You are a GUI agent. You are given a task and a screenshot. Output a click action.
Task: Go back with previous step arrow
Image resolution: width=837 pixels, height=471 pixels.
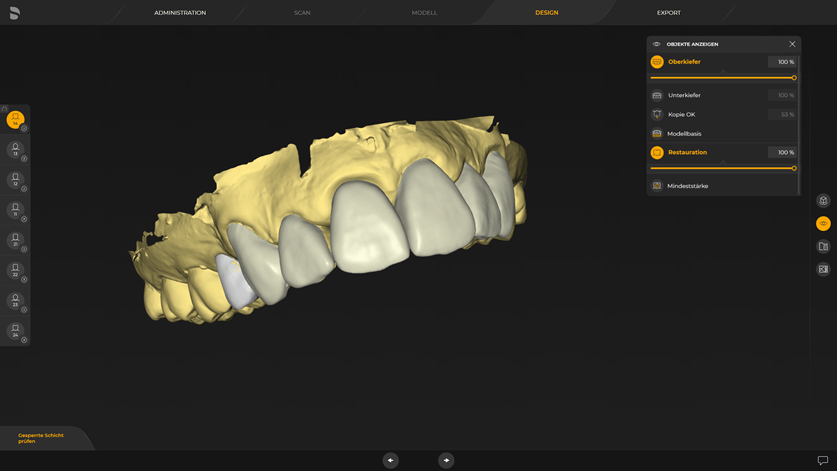pos(391,460)
